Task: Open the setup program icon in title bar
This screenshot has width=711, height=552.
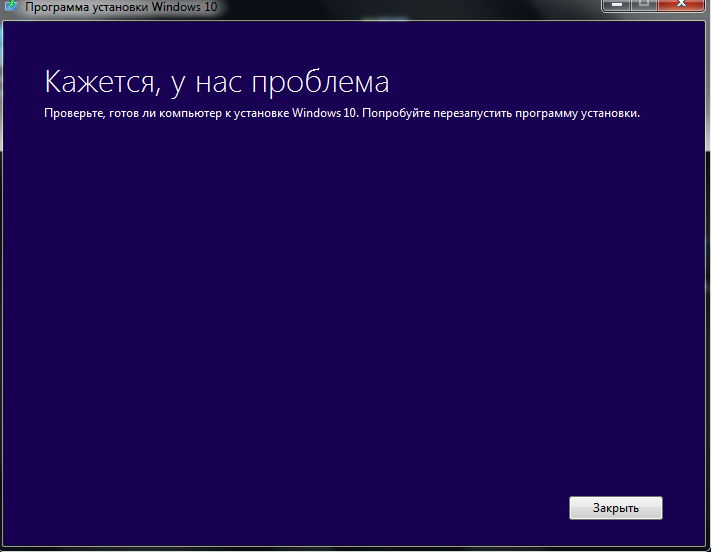Action: (x=11, y=6)
